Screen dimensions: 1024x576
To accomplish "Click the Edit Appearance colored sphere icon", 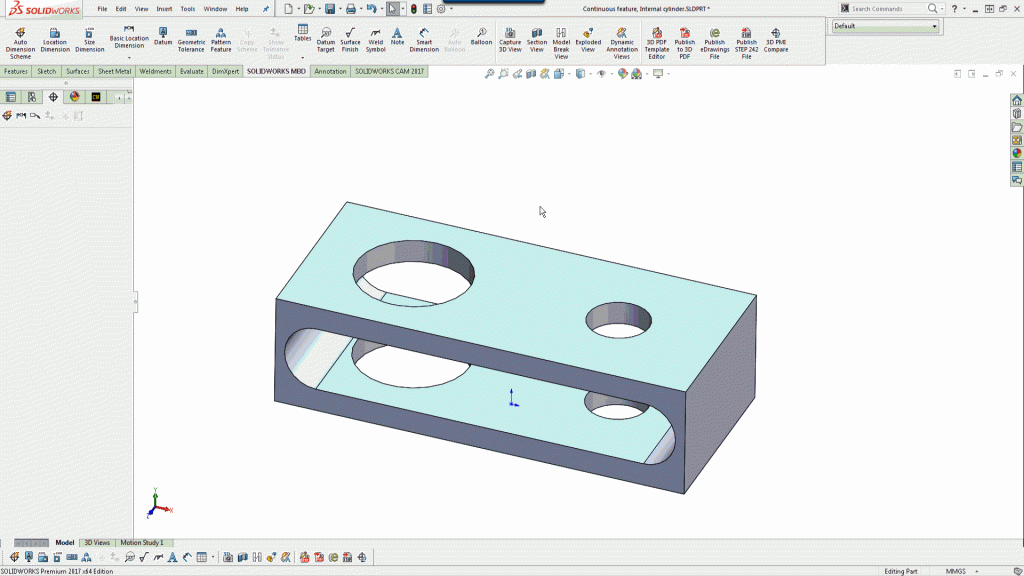I will coord(622,75).
